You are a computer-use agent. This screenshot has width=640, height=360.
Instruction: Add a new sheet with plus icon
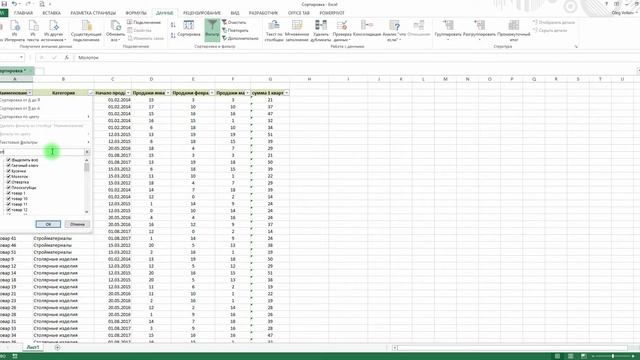(58, 347)
